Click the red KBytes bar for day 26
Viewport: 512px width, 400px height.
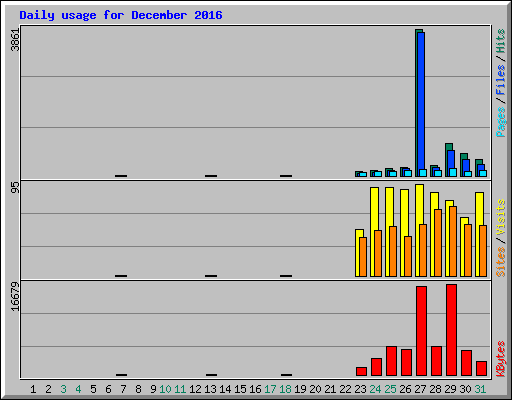click(x=406, y=362)
